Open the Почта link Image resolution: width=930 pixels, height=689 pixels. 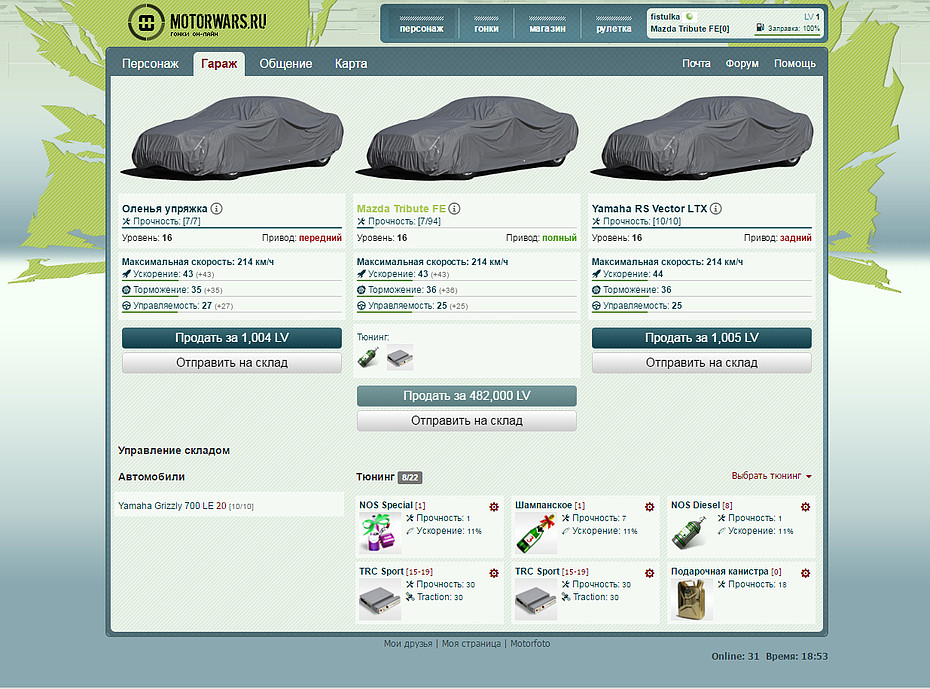(696, 63)
